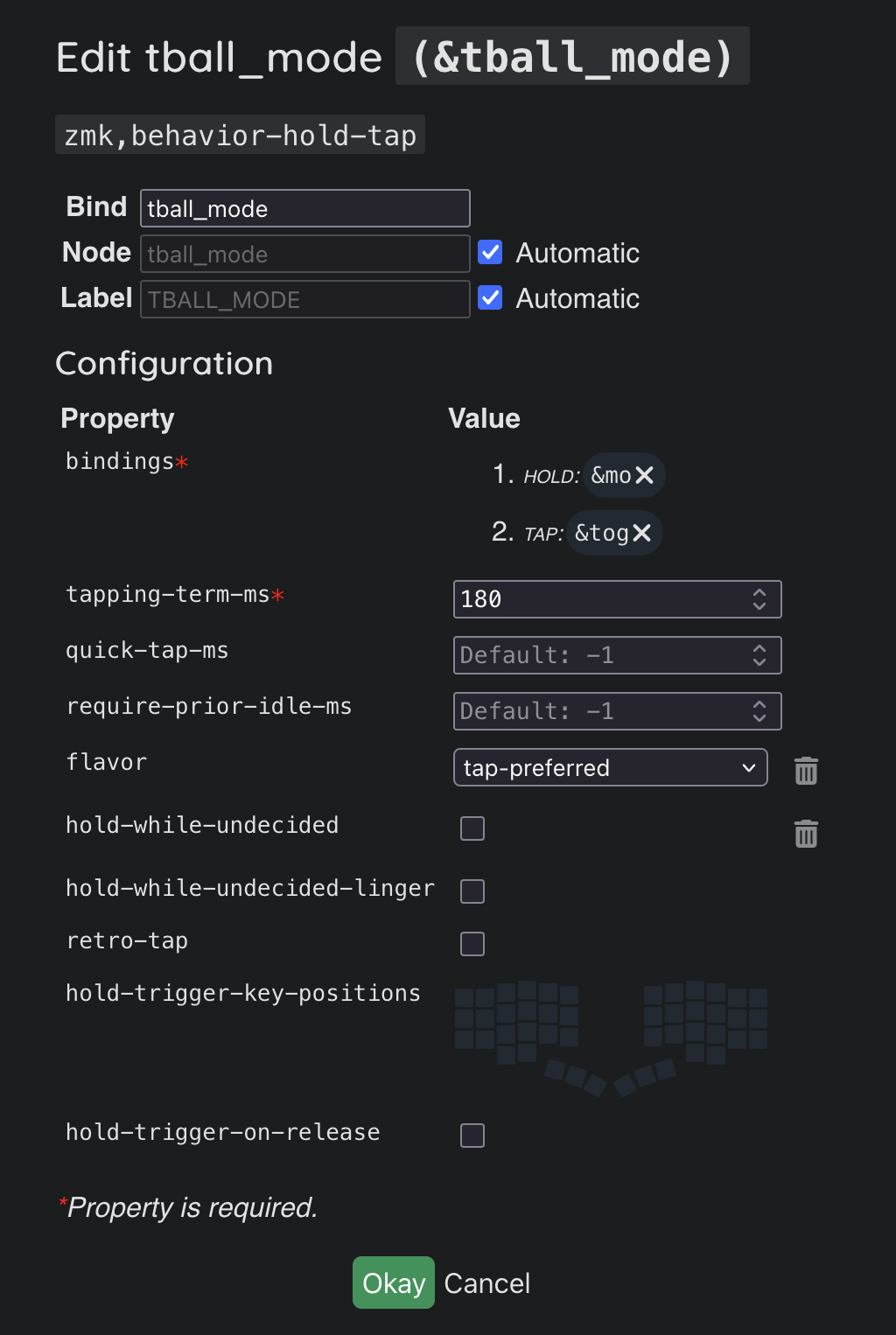Uncheck Automatic for the Label field
The image size is (896, 1335).
[x=490, y=298]
